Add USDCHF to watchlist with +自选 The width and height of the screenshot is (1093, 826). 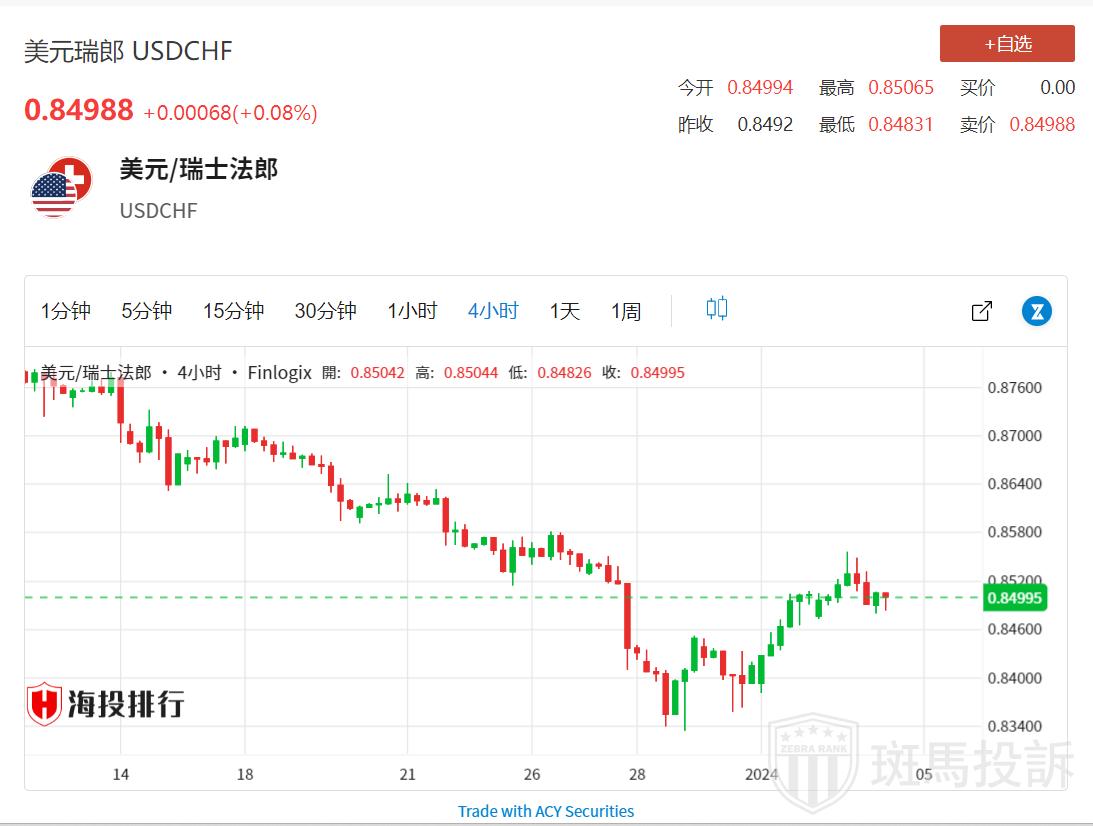tap(1007, 44)
